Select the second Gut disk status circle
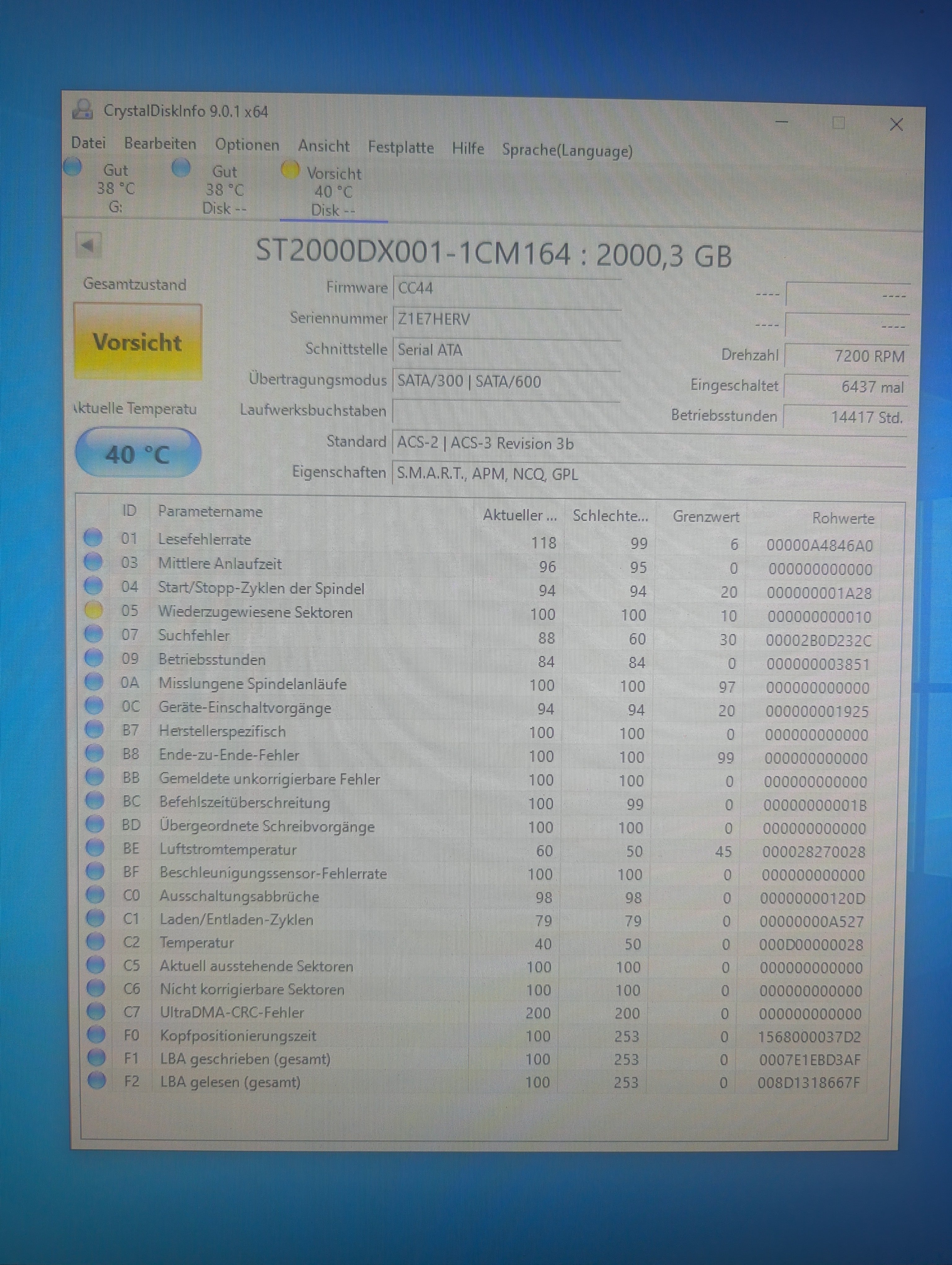This screenshot has height=1265, width=952. (181, 168)
